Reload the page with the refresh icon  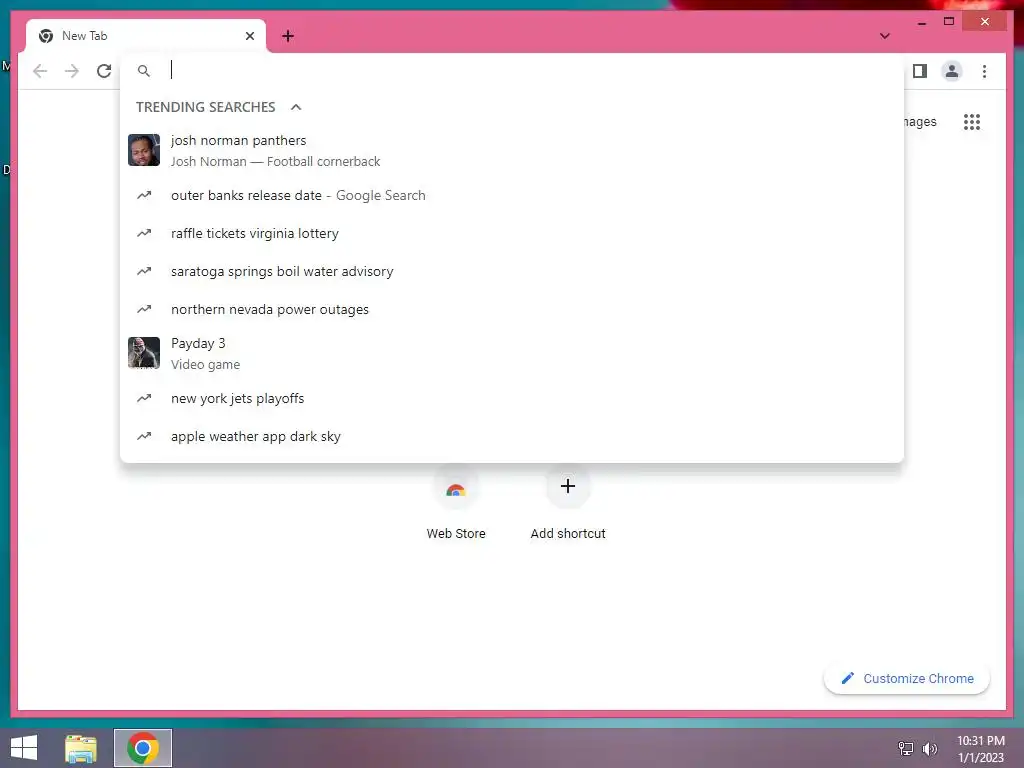click(x=104, y=71)
